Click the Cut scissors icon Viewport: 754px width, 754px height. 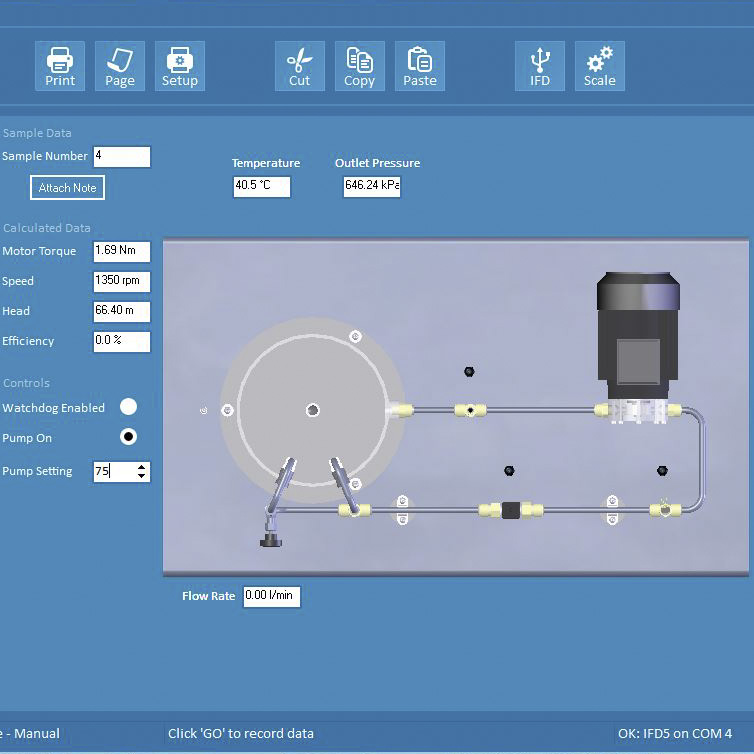click(x=299, y=66)
